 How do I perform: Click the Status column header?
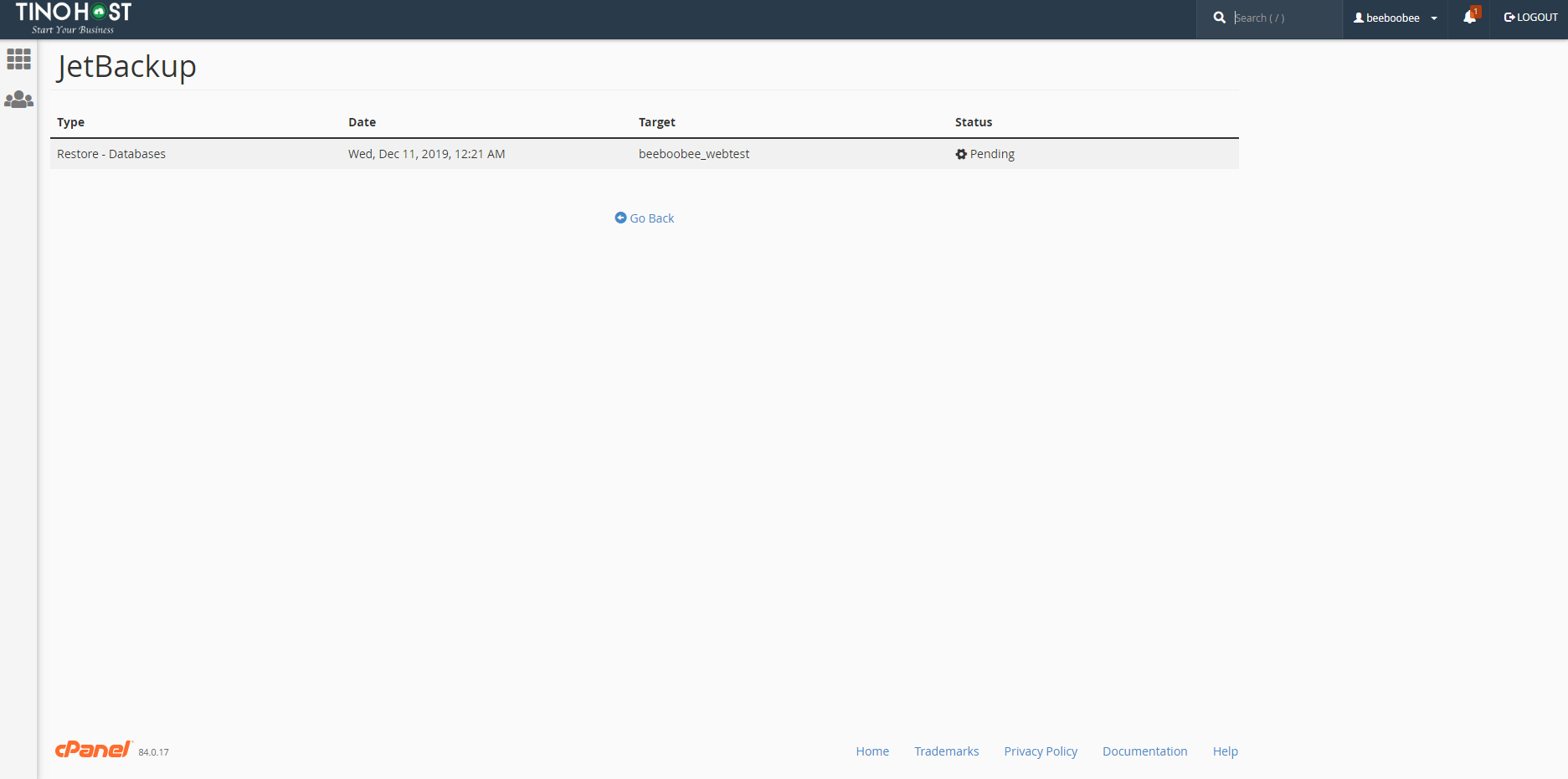tap(974, 122)
